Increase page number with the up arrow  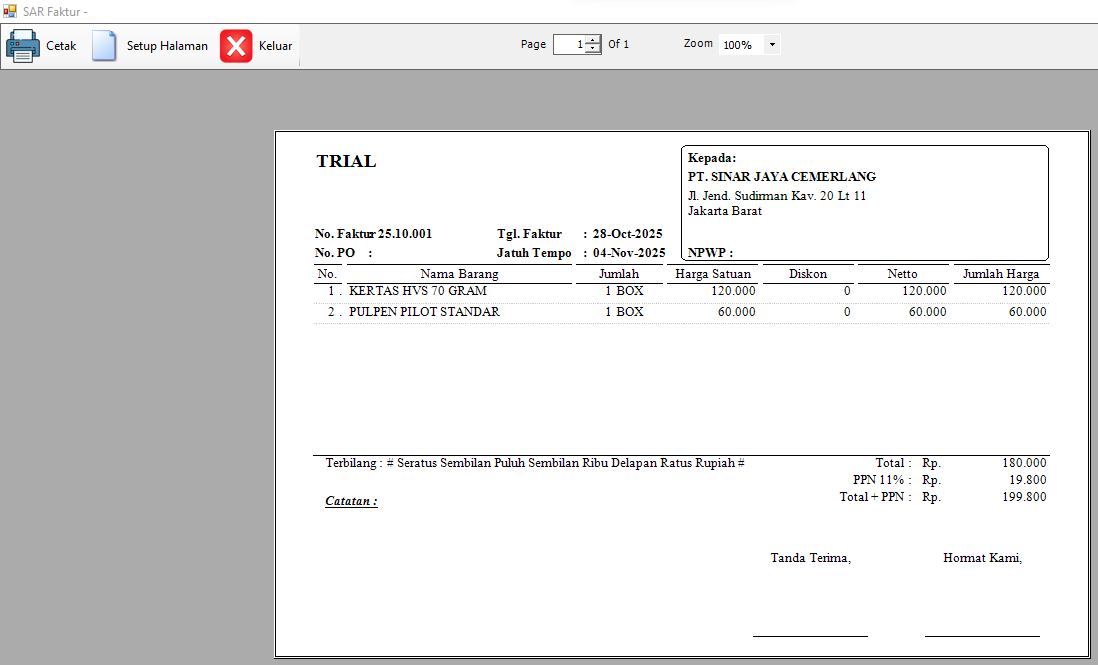[593, 40]
